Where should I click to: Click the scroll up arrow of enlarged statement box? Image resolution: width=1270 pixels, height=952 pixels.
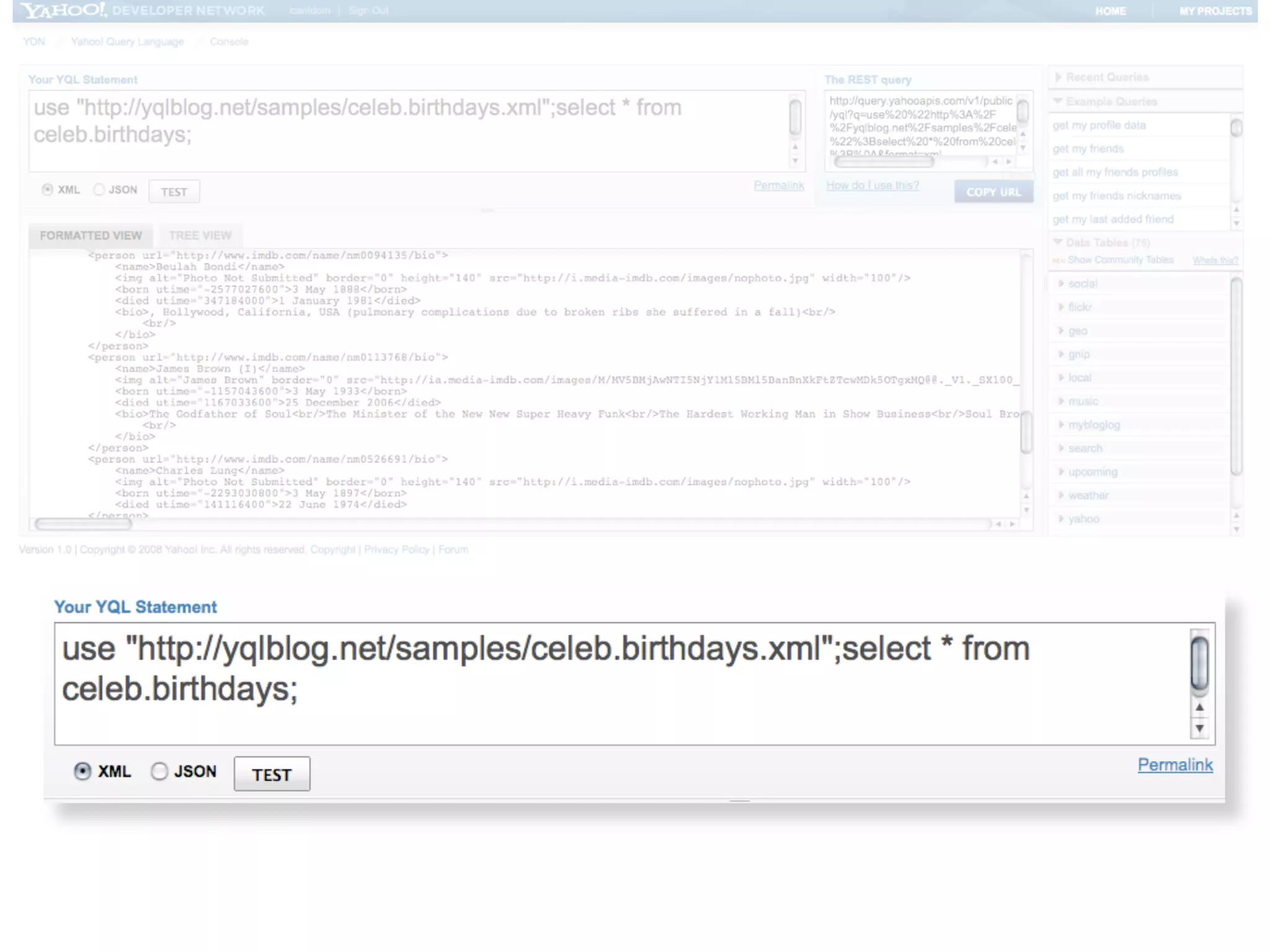pos(1200,707)
